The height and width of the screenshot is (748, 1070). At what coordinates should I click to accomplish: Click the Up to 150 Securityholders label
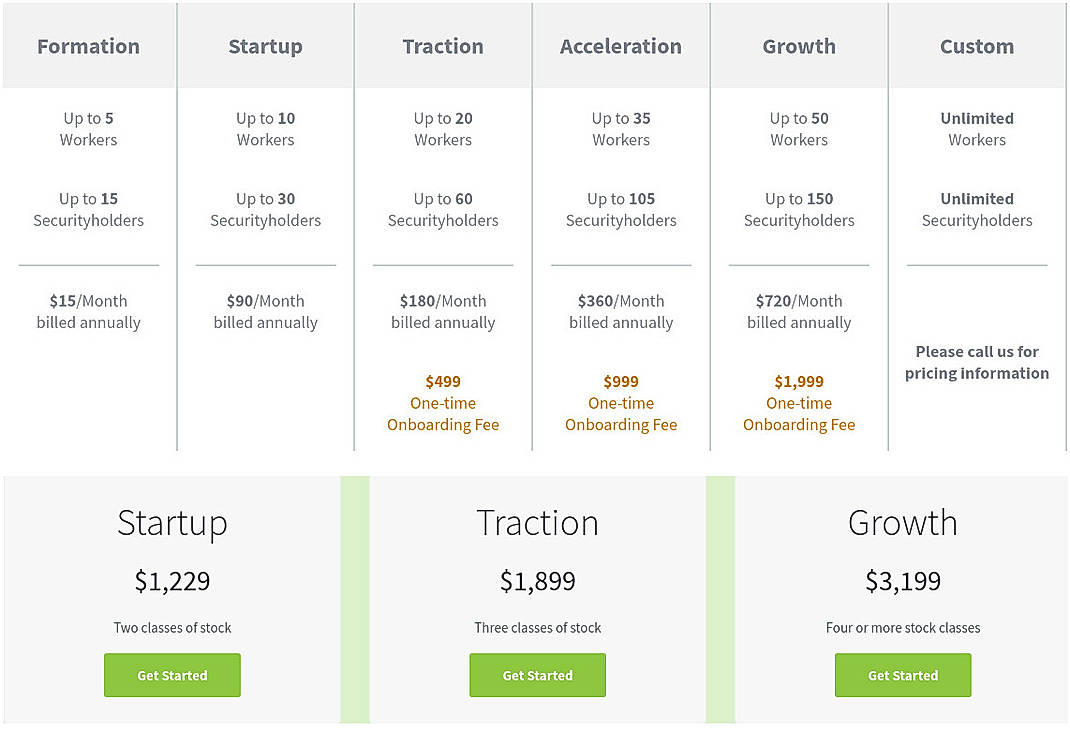click(798, 209)
